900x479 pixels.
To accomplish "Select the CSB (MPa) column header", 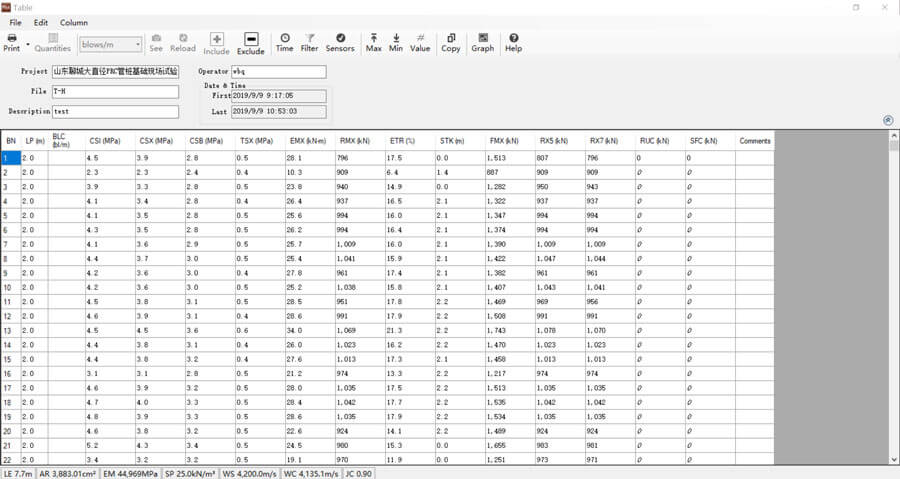I will tap(210, 141).
